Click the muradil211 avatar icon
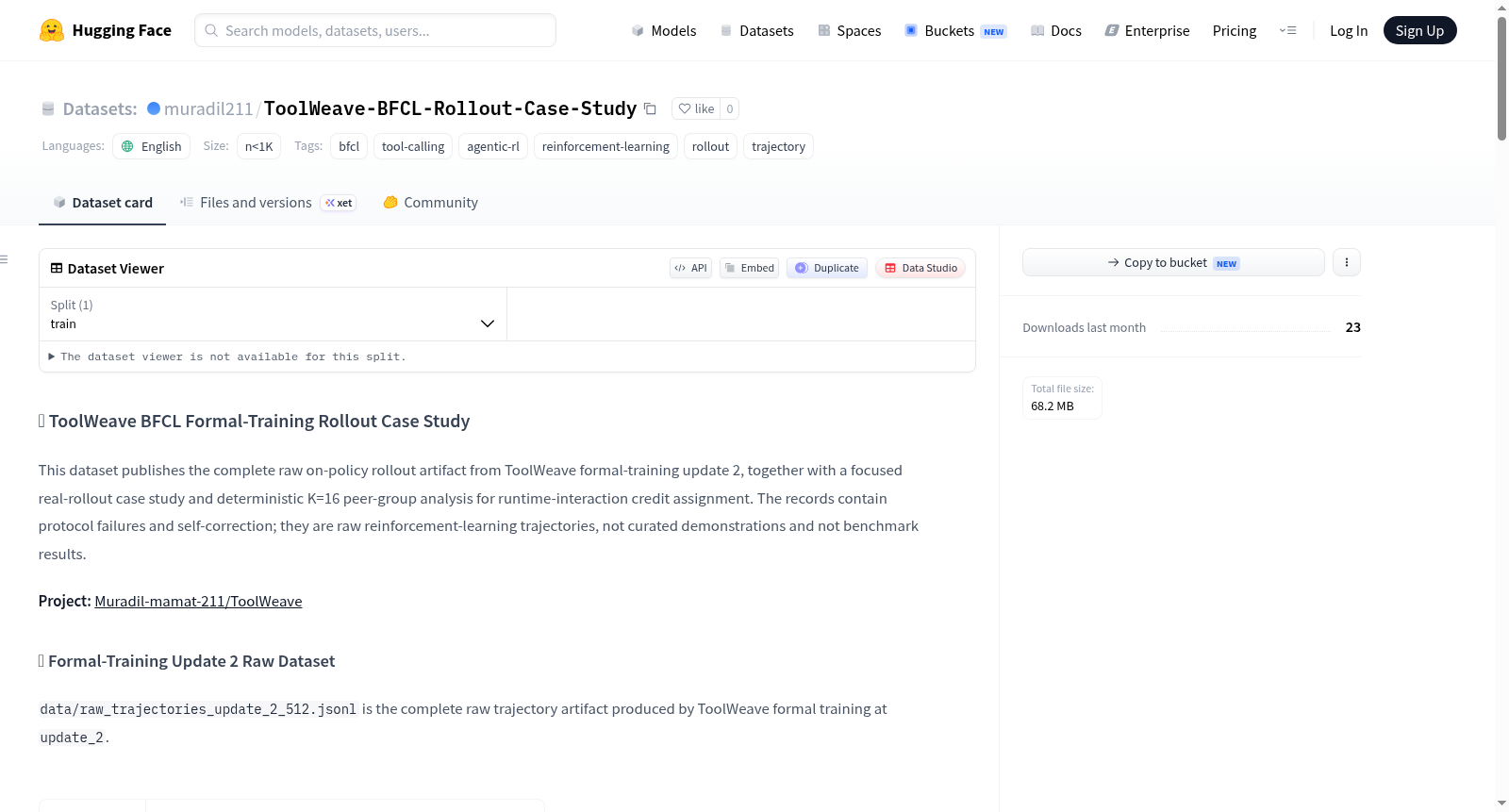 [x=154, y=108]
